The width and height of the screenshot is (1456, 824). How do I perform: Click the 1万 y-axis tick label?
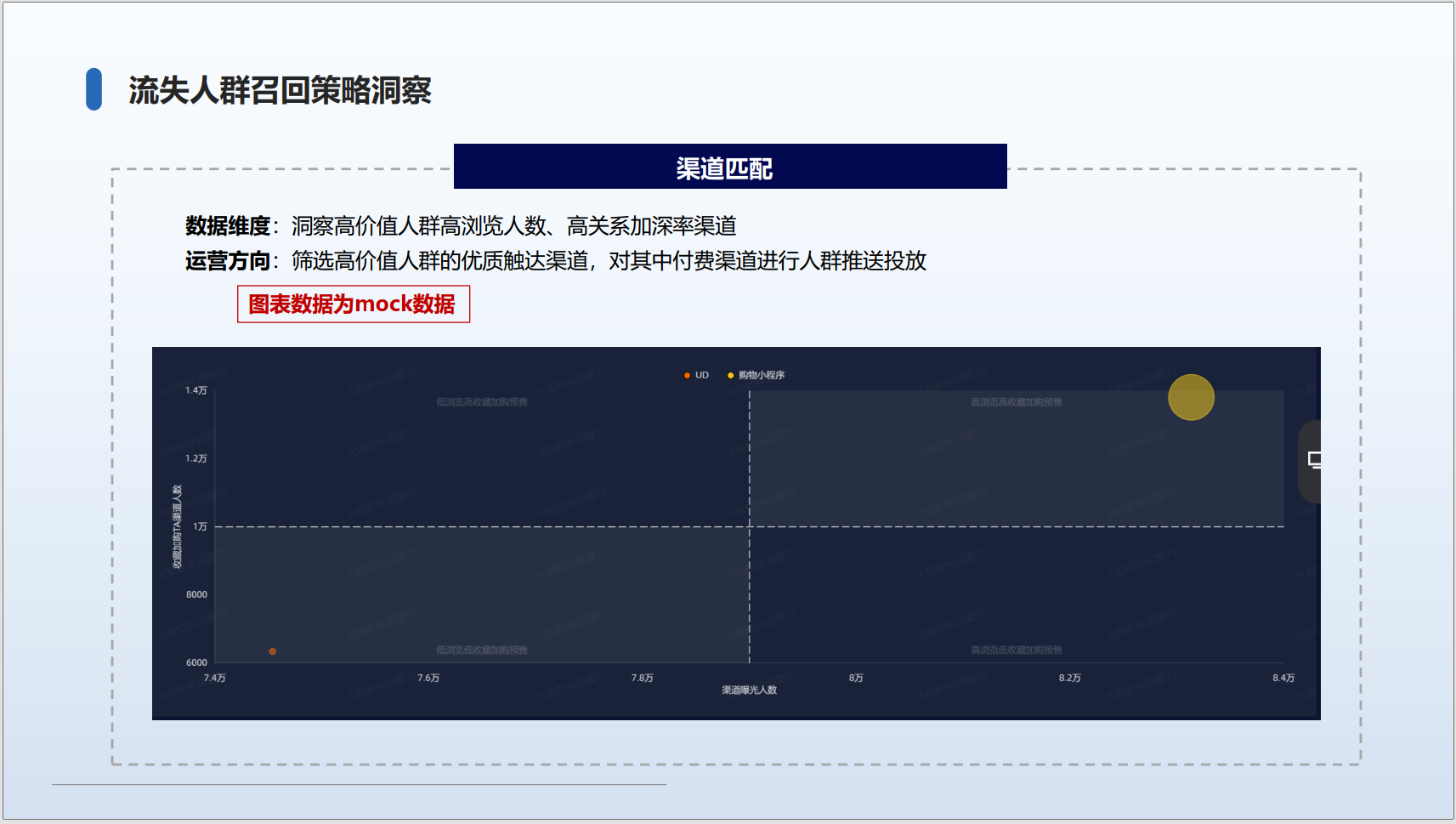coord(200,526)
